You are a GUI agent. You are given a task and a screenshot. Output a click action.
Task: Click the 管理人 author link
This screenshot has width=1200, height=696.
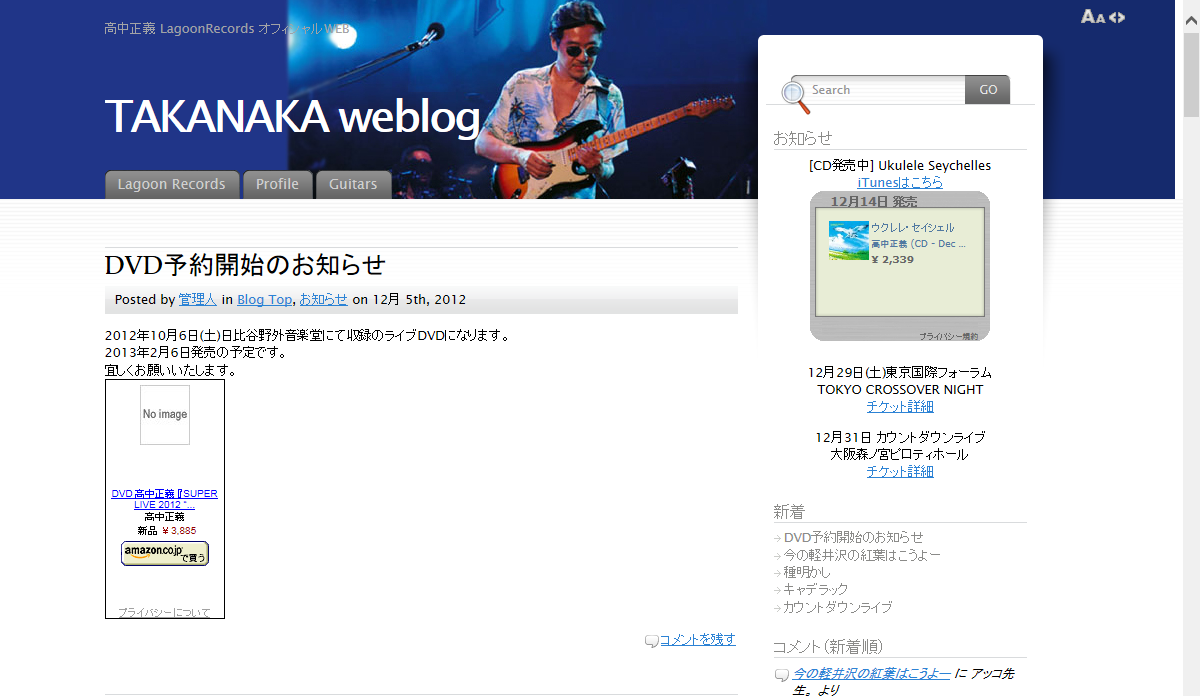coord(197,299)
